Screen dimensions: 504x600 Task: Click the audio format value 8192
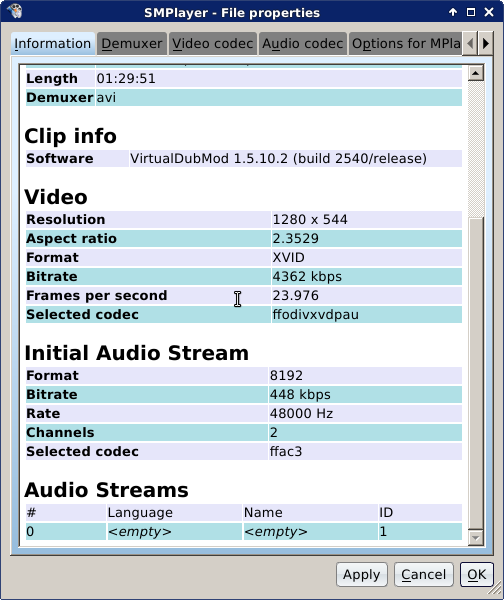pos(286,375)
